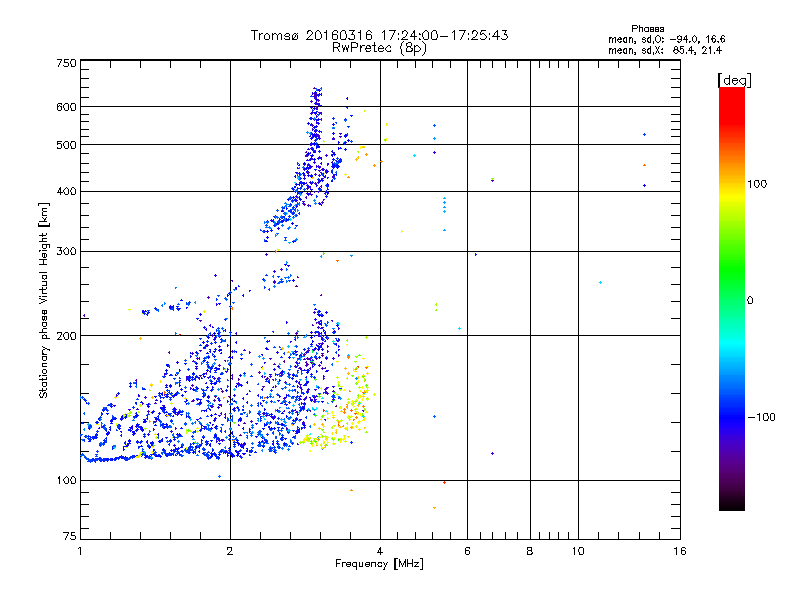This screenshot has height=600, width=800.
Task: Click the 'mean, sd,O: -94.0, 16.6' text
Action: 666,39
